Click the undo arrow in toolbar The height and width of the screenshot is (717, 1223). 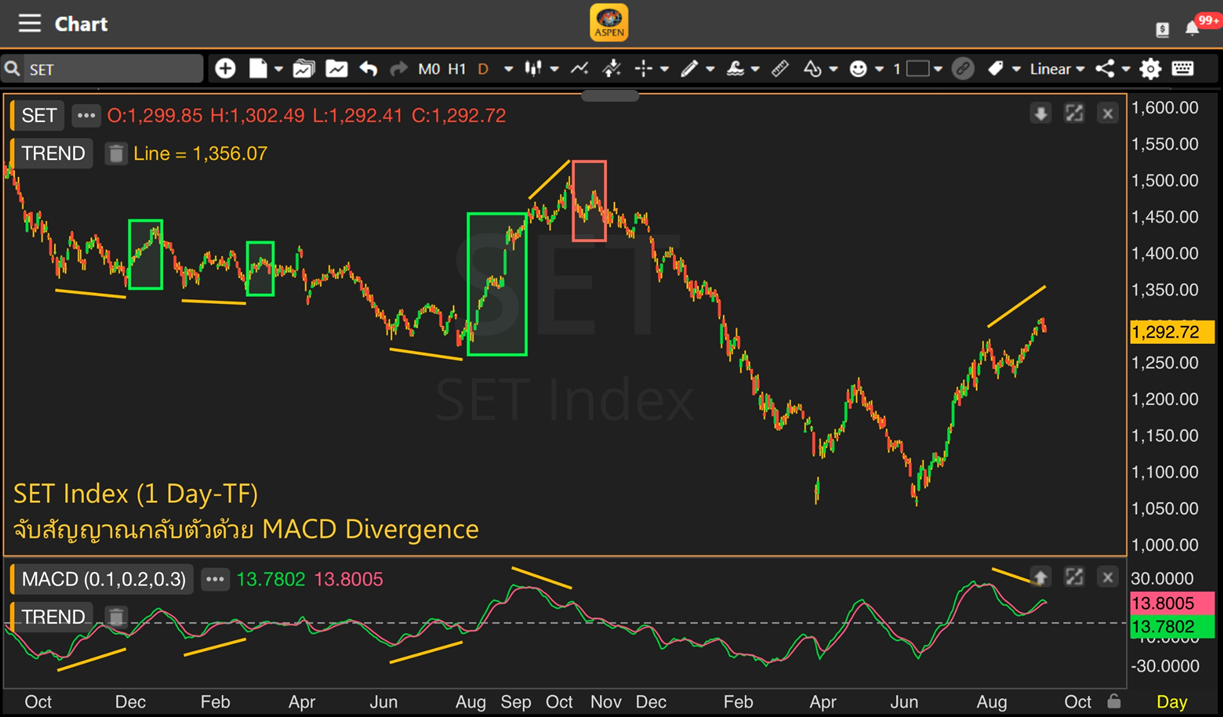coord(368,69)
